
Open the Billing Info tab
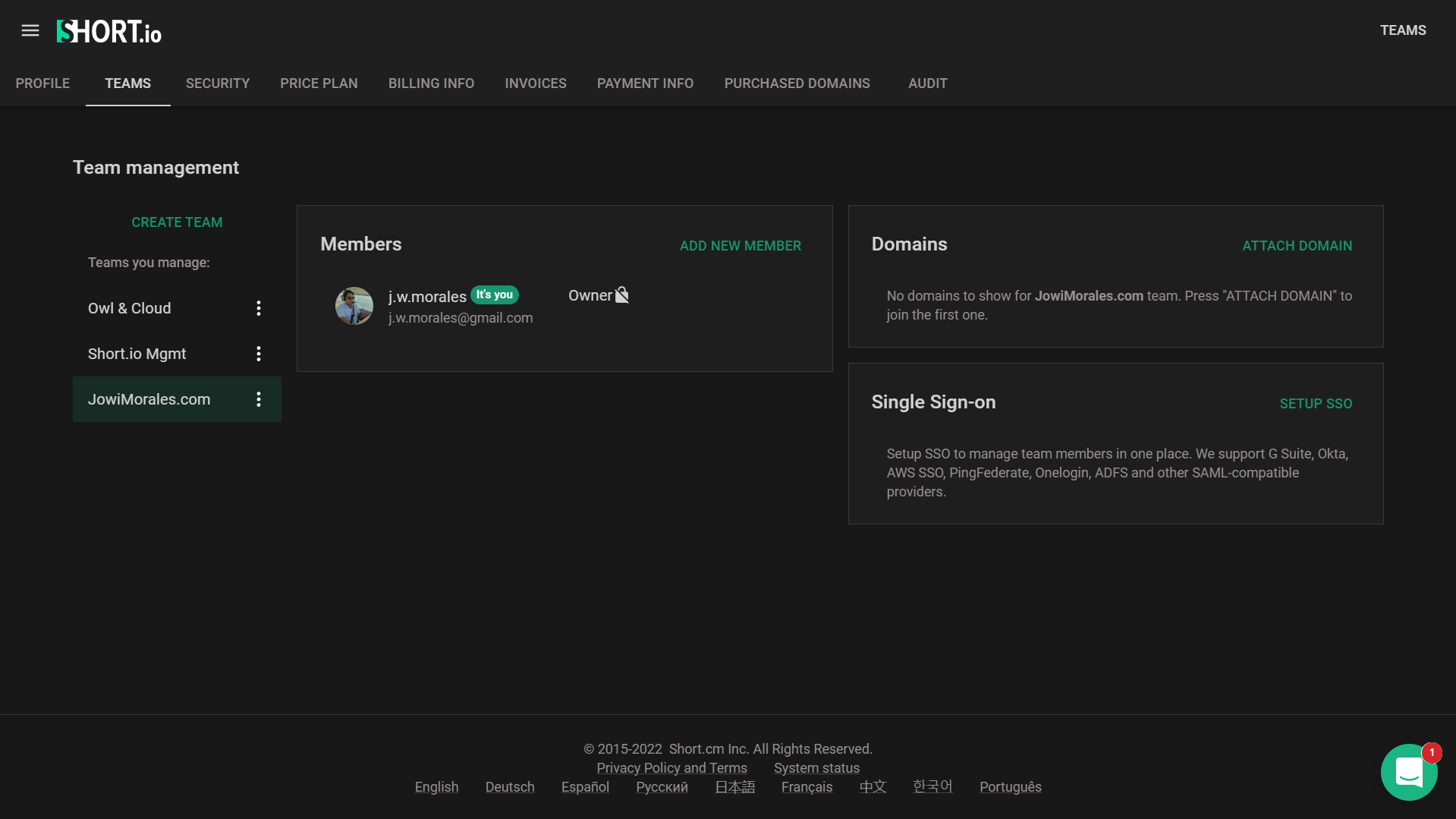pyautogui.click(x=431, y=83)
